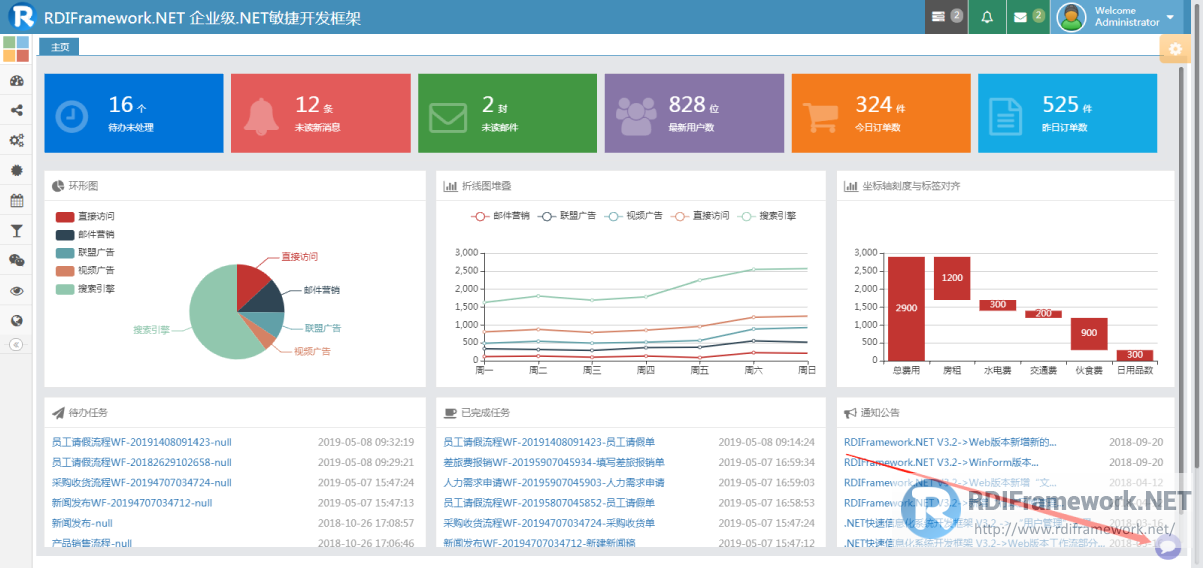Collapse the left sidebar with double-chevron
Image resolution: width=1203 pixels, height=568 pixels.
click(16, 344)
